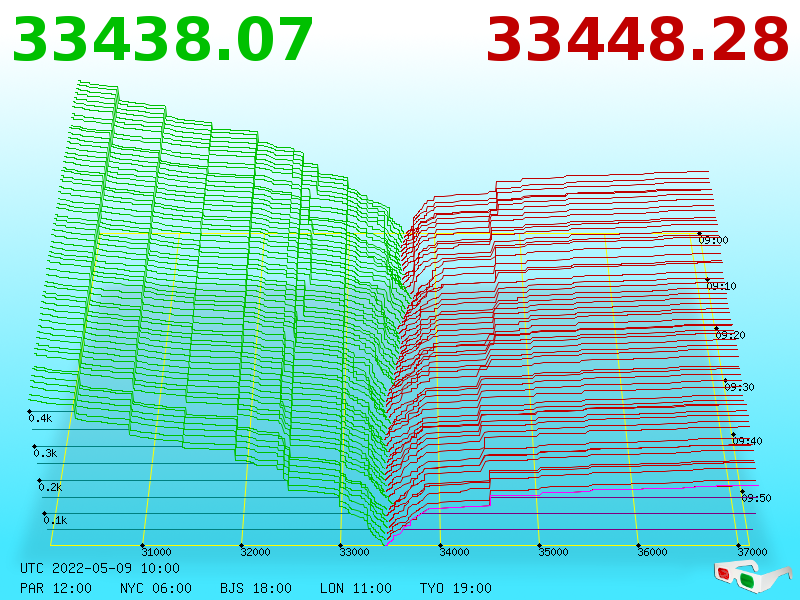Click the green bid price 33438.07
Screen dimensions: 800x600
click(x=162, y=40)
